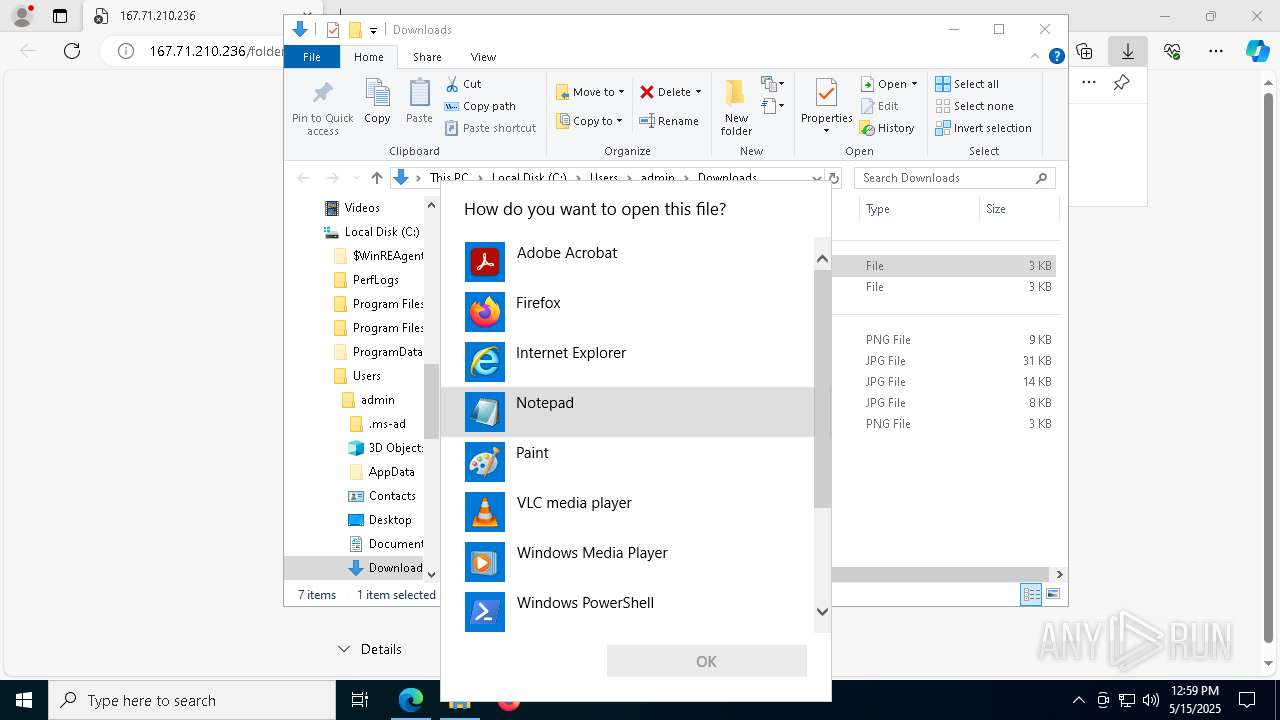Select VLC media player icon
The image size is (1280, 720).
pyautogui.click(x=485, y=512)
